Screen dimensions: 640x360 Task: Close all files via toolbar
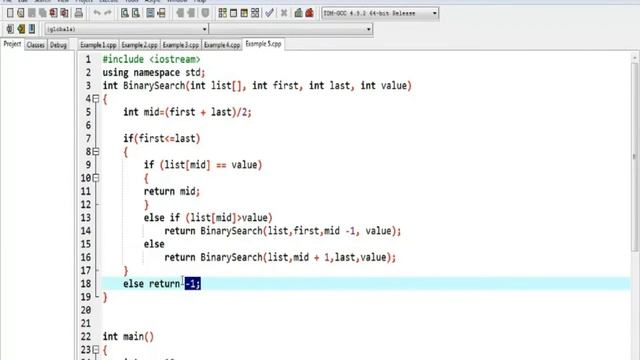pos(64,13)
